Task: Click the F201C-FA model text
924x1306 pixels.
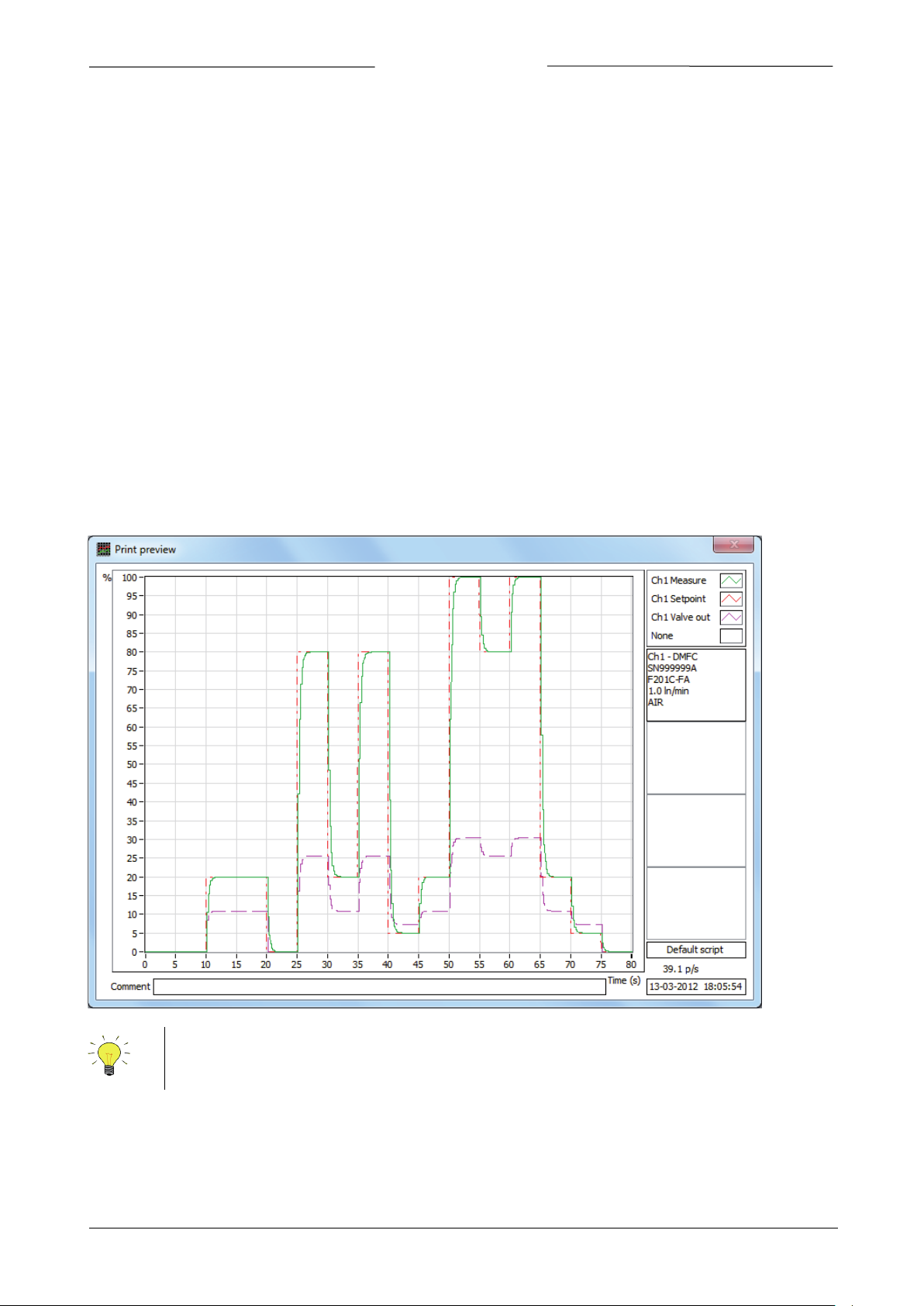Action: [x=669, y=680]
